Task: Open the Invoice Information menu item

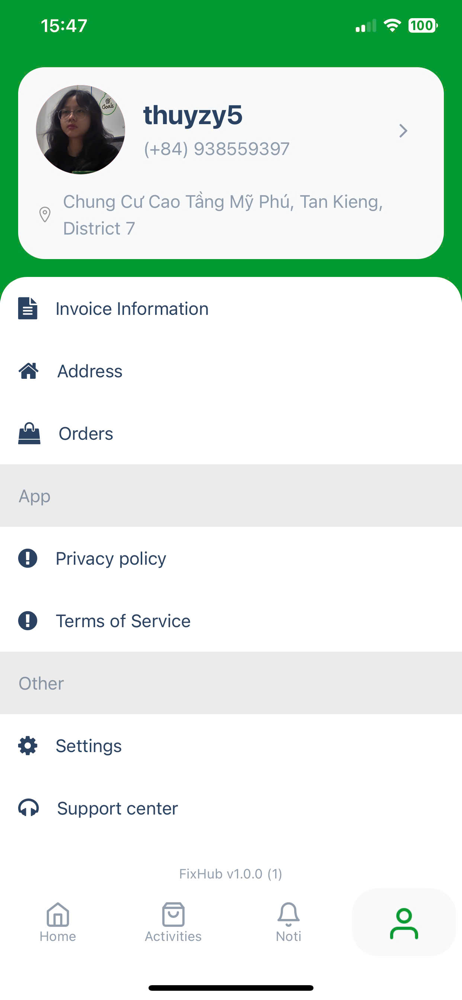Action: [231, 309]
